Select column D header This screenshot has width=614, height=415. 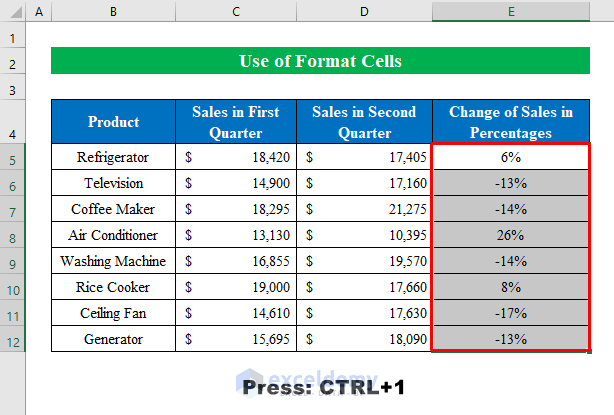364,11
